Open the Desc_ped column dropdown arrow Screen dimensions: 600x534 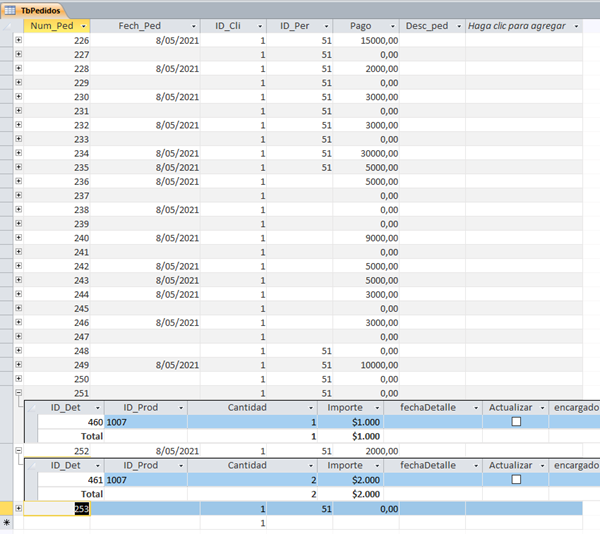457,26
